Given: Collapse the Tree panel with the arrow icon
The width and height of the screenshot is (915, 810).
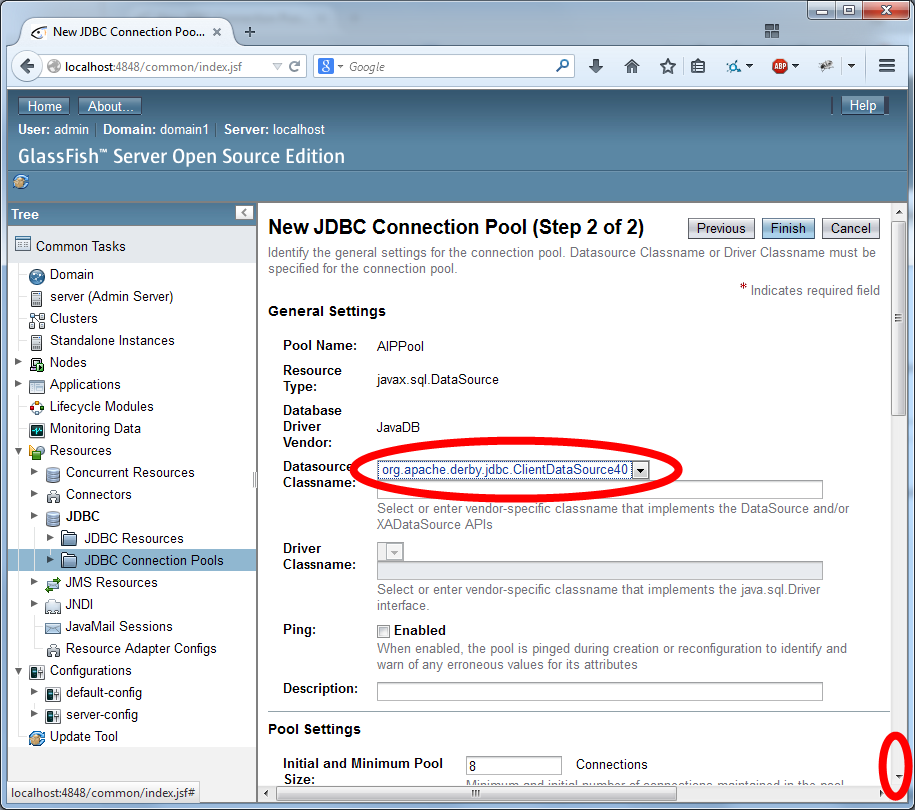Looking at the screenshot, I should coord(244,213).
